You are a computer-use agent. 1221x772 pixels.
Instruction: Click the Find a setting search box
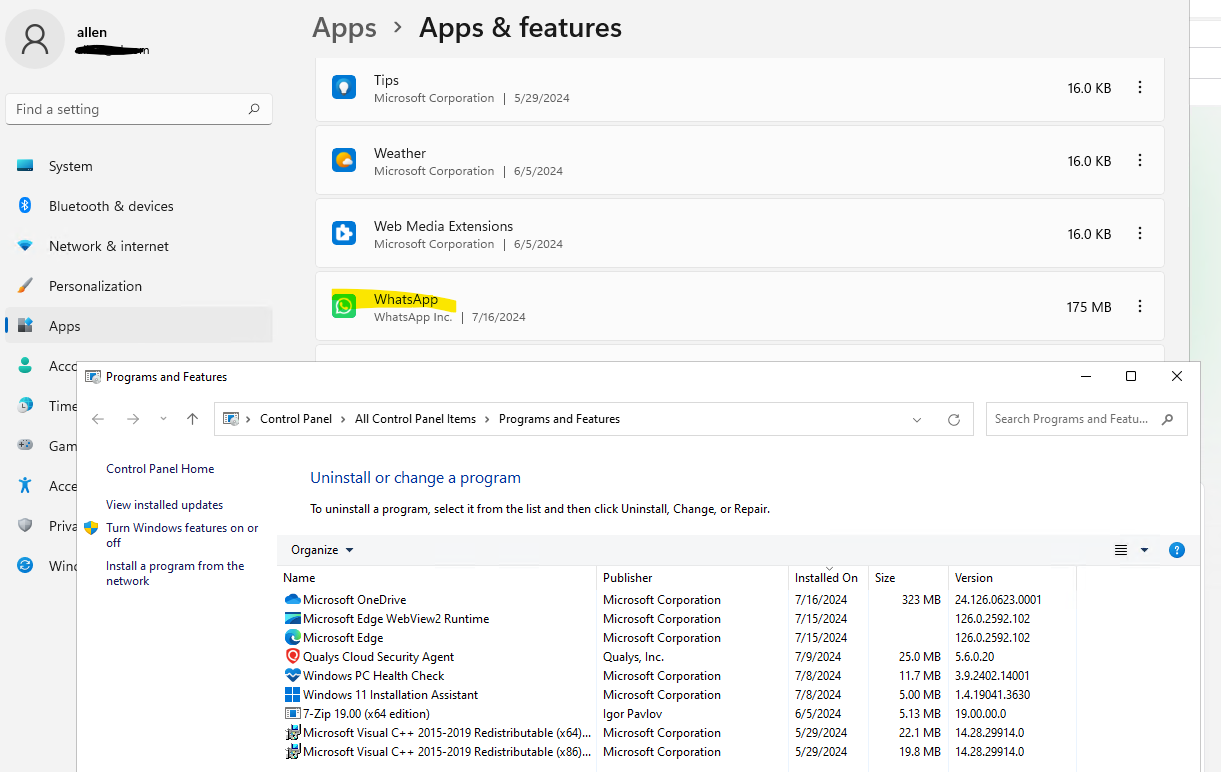pos(139,109)
